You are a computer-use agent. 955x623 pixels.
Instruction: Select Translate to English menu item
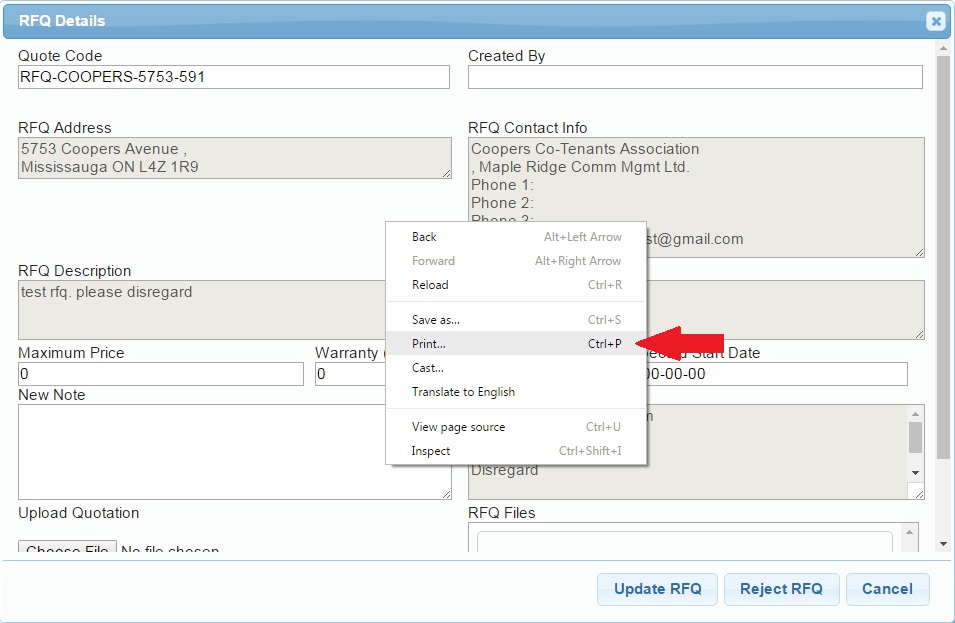[463, 392]
